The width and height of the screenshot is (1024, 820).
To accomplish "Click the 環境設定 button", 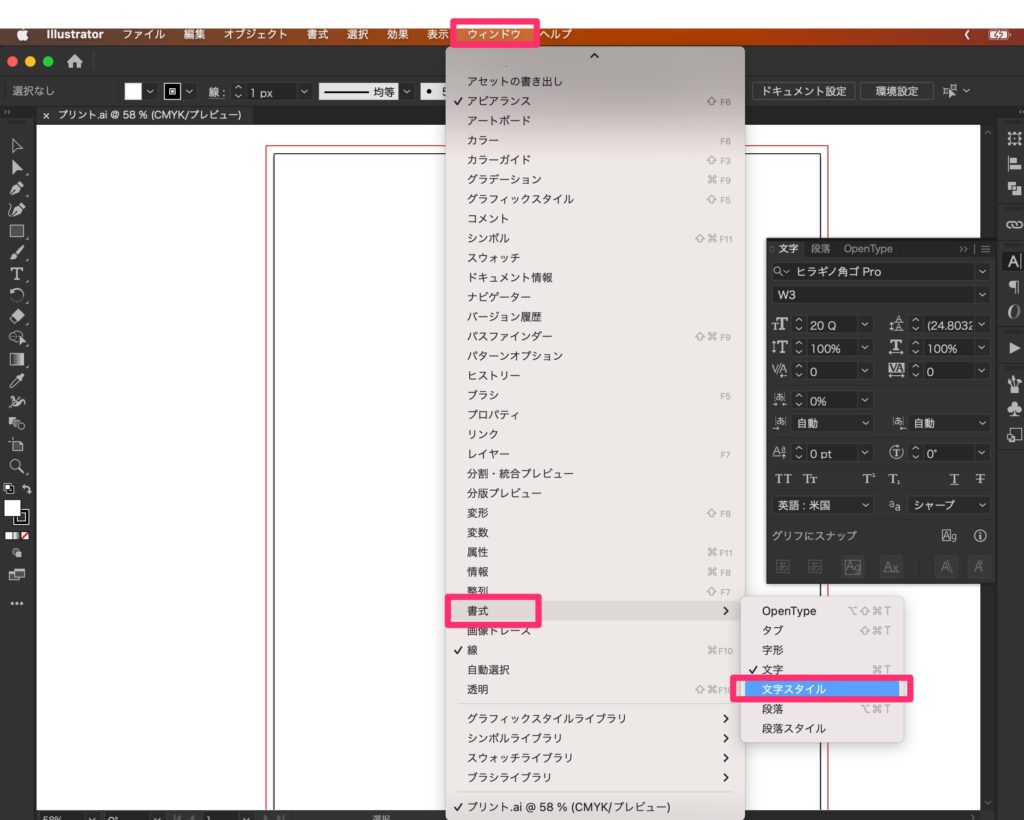I will (895, 91).
